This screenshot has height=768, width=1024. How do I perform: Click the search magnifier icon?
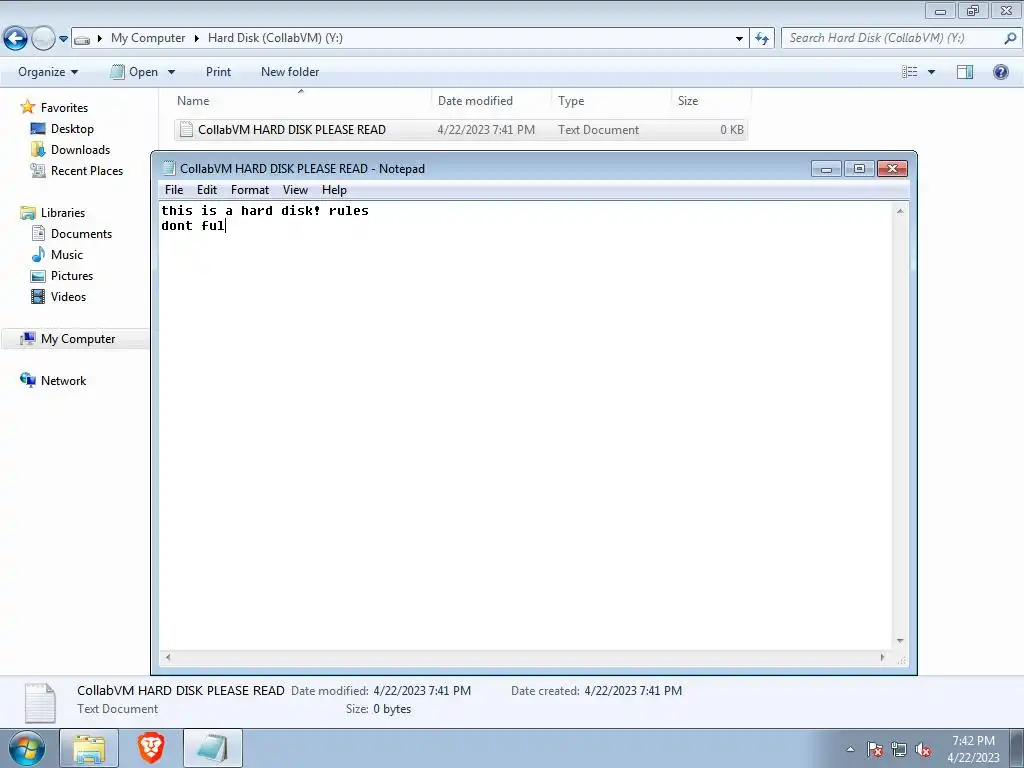pos(1010,38)
